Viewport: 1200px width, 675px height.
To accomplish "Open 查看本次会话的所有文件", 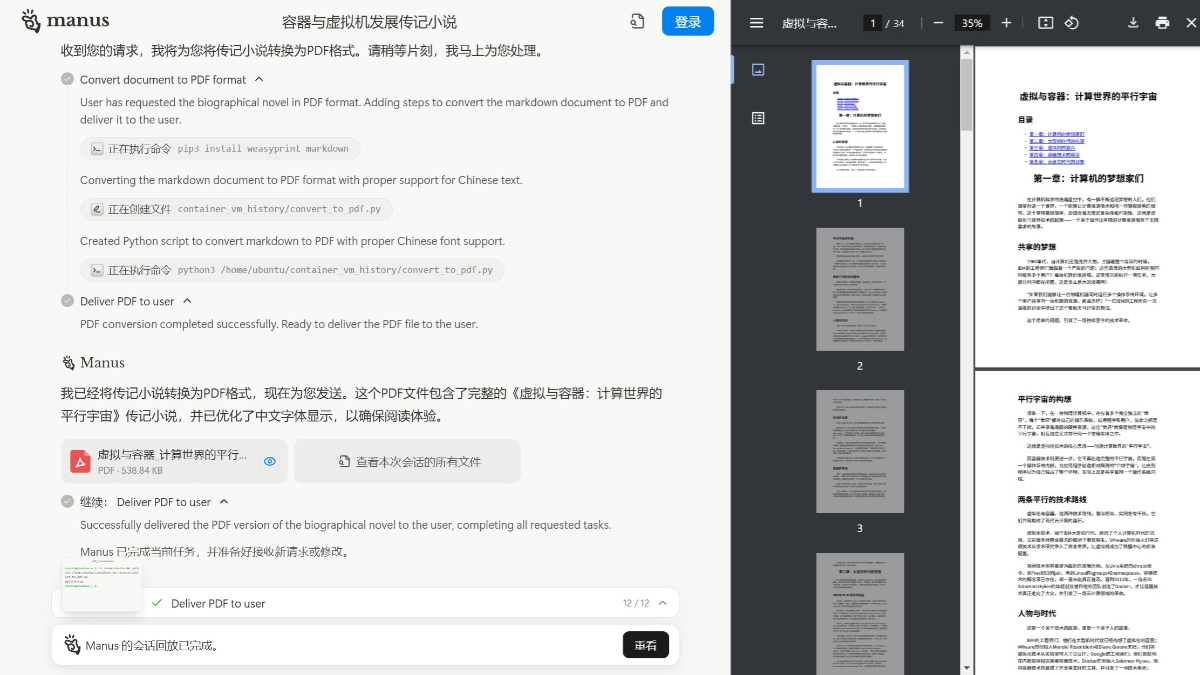I will click(x=407, y=461).
